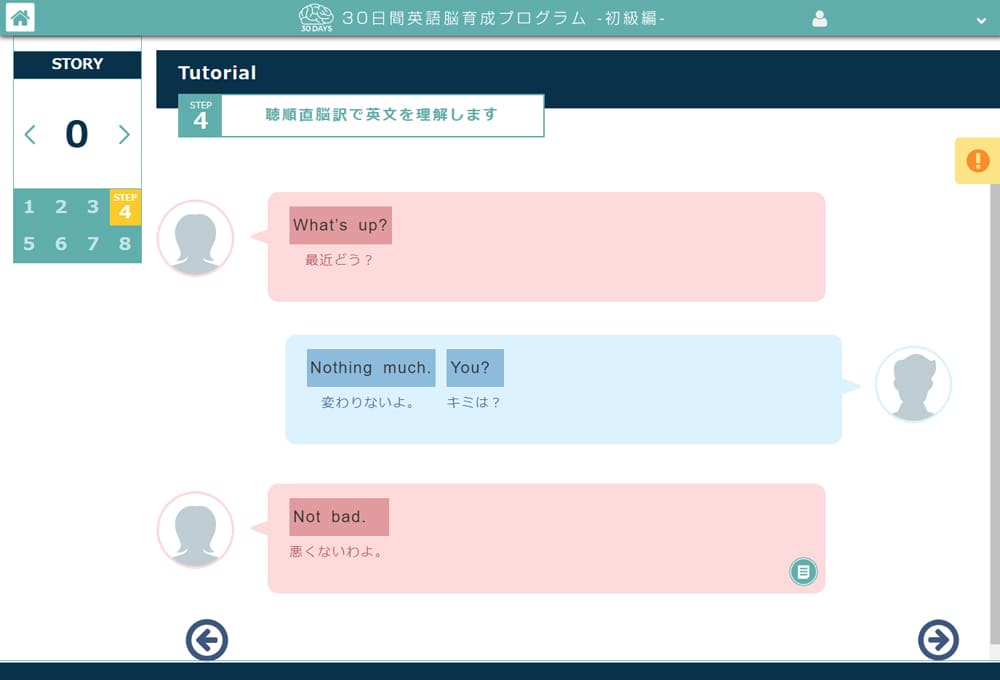Open the transcript note icon on Not bad bubble
The height and width of the screenshot is (680, 1000).
[803, 571]
